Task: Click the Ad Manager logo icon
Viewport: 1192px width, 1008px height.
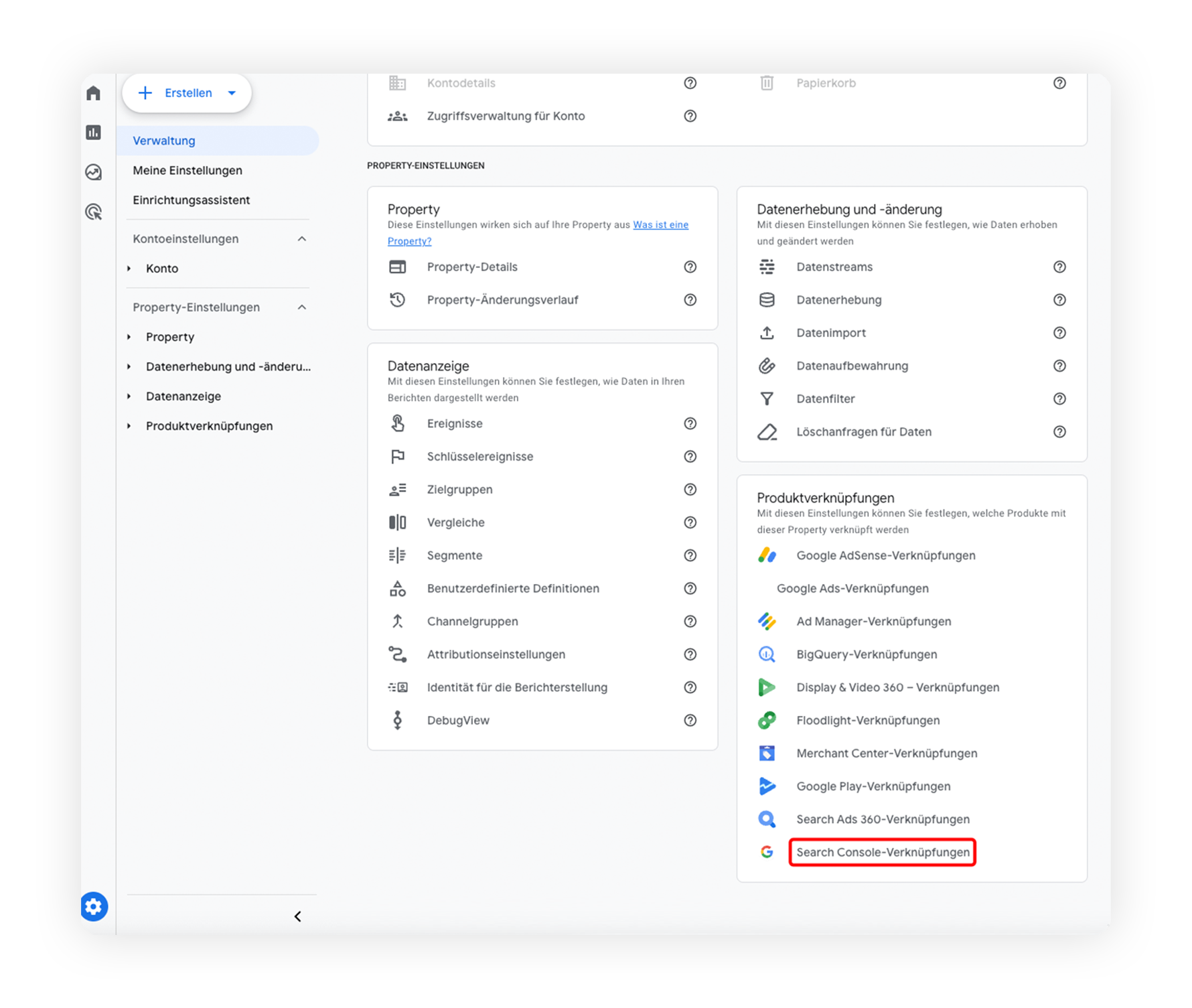Action: pos(767,622)
